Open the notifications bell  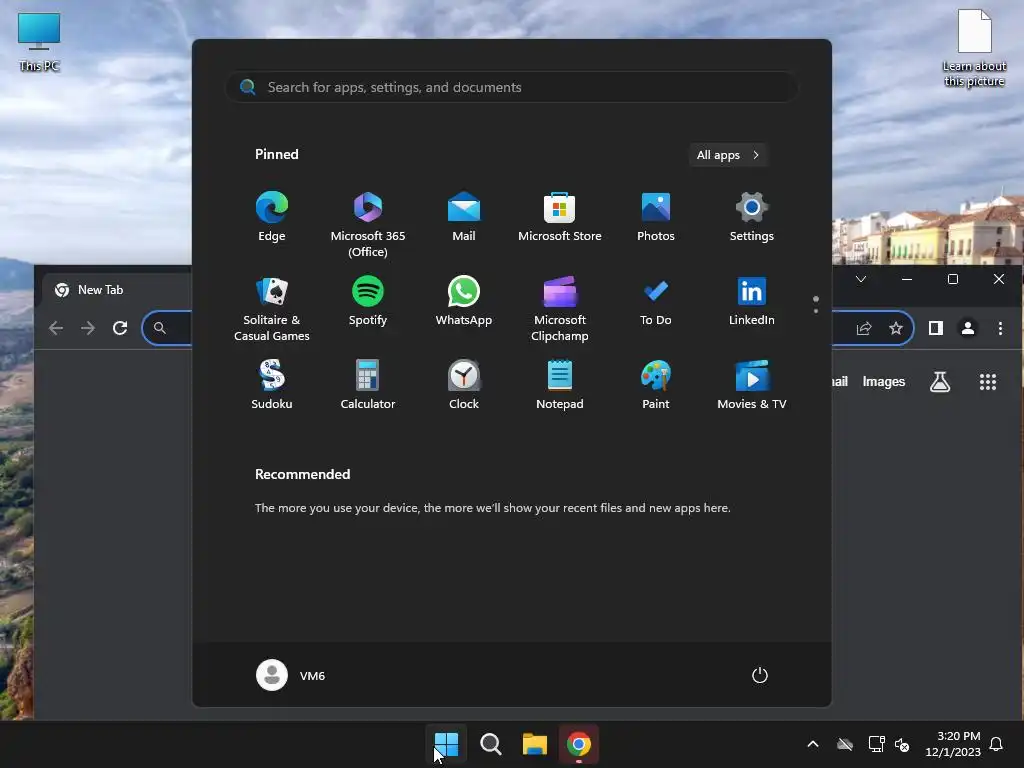coord(997,744)
